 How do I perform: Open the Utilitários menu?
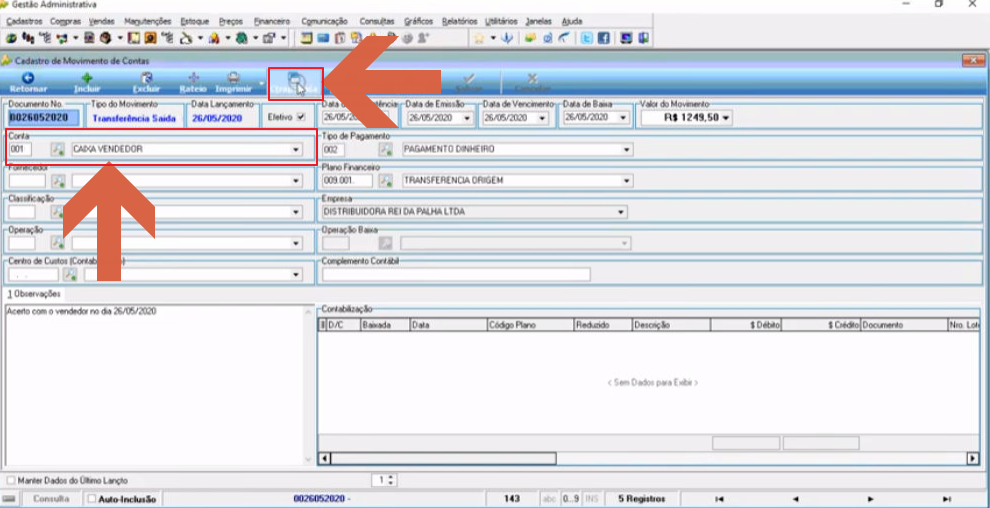(x=501, y=21)
